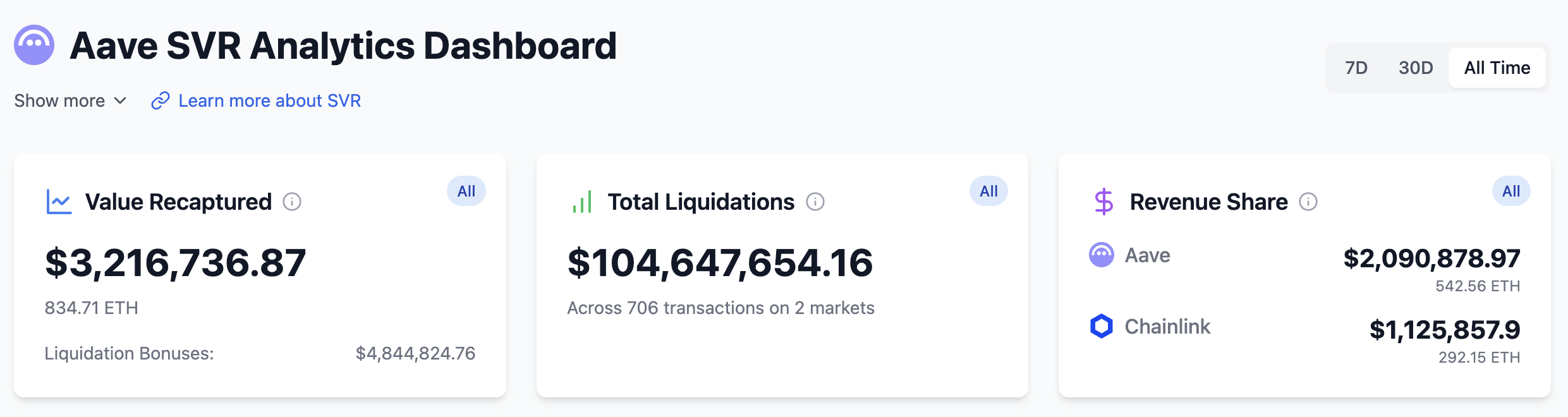
Task: Click the Show more chevron arrow
Action: pos(120,100)
